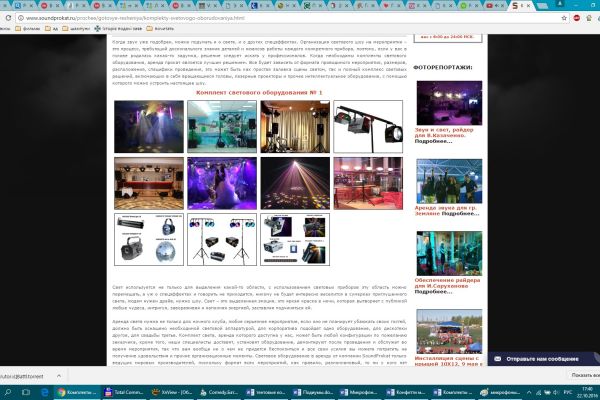Viewport: 600px width, 400px height.
Task: Open 'Звук и свет, райдер' report link
Action: coord(444,132)
